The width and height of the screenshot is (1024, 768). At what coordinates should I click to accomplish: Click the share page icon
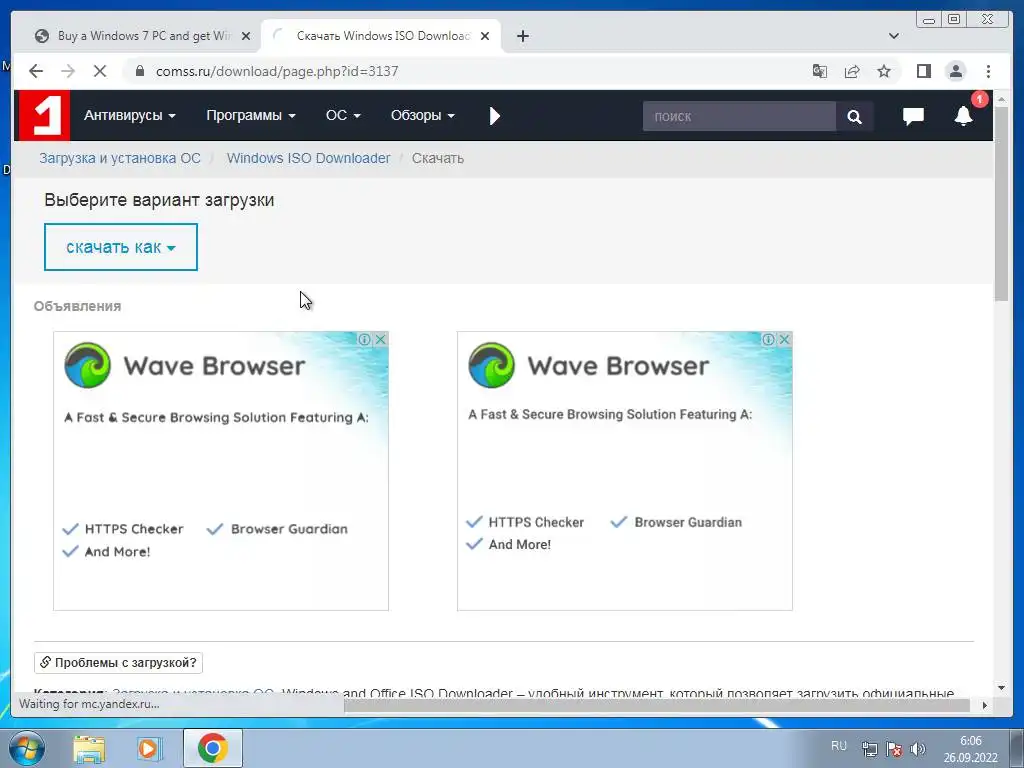(x=852, y=71)
